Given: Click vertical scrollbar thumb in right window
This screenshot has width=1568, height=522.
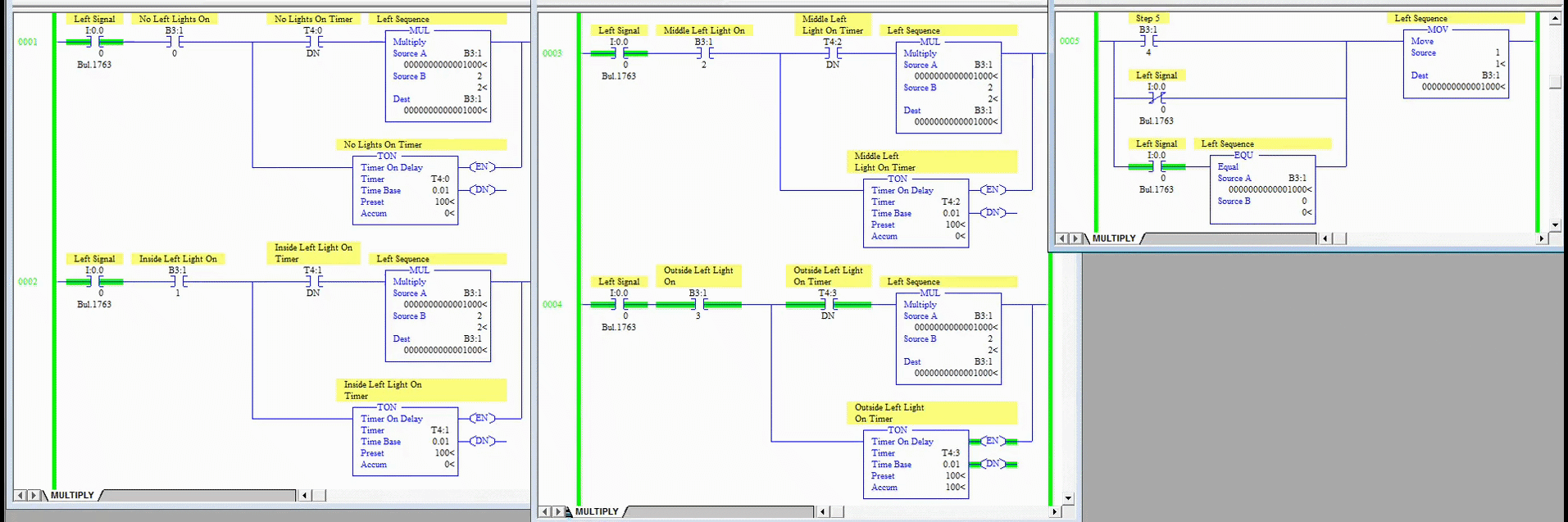Looking at the screenshot, I should click(1555, 82).
